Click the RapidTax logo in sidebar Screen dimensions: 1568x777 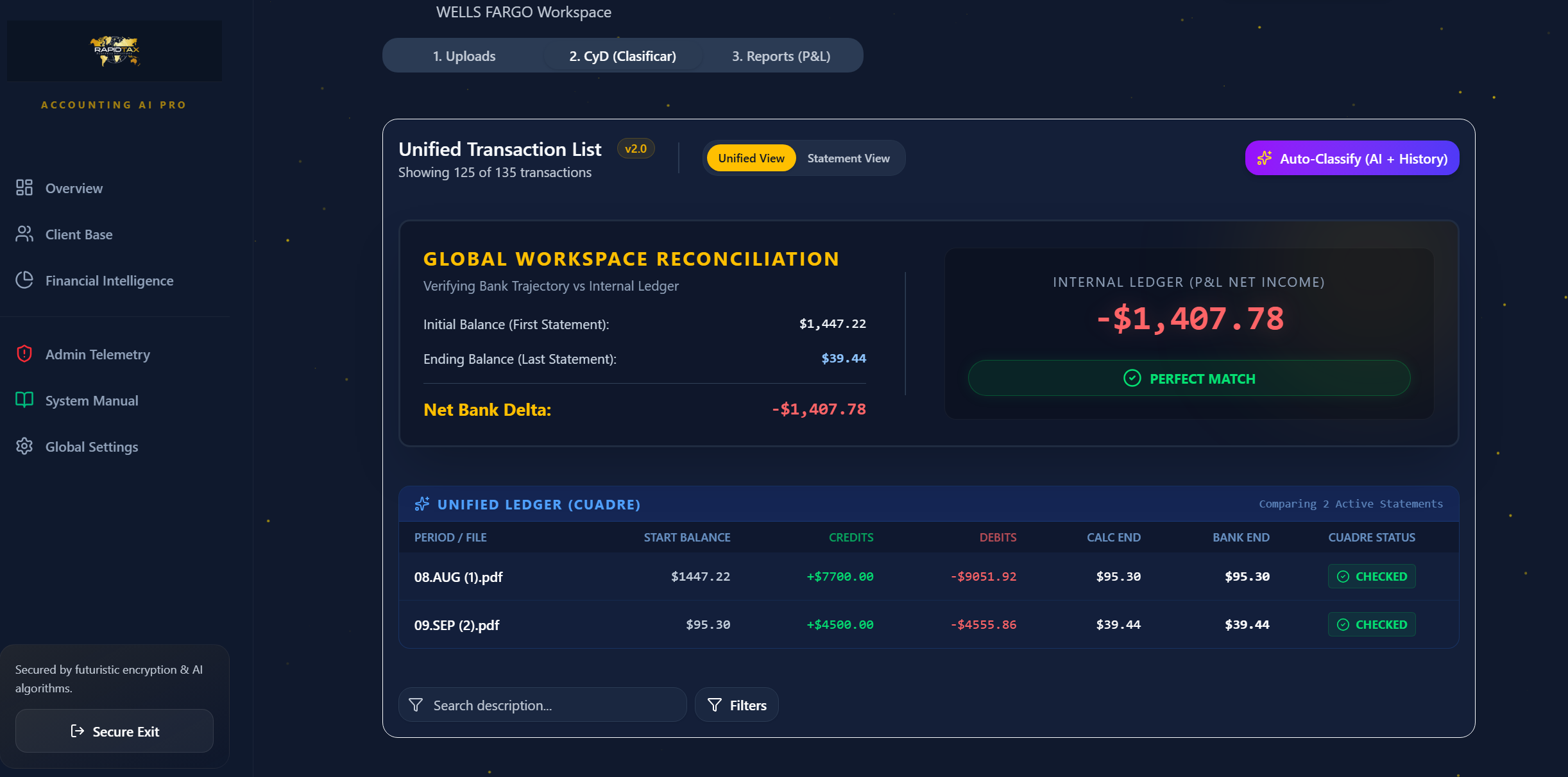115,51
